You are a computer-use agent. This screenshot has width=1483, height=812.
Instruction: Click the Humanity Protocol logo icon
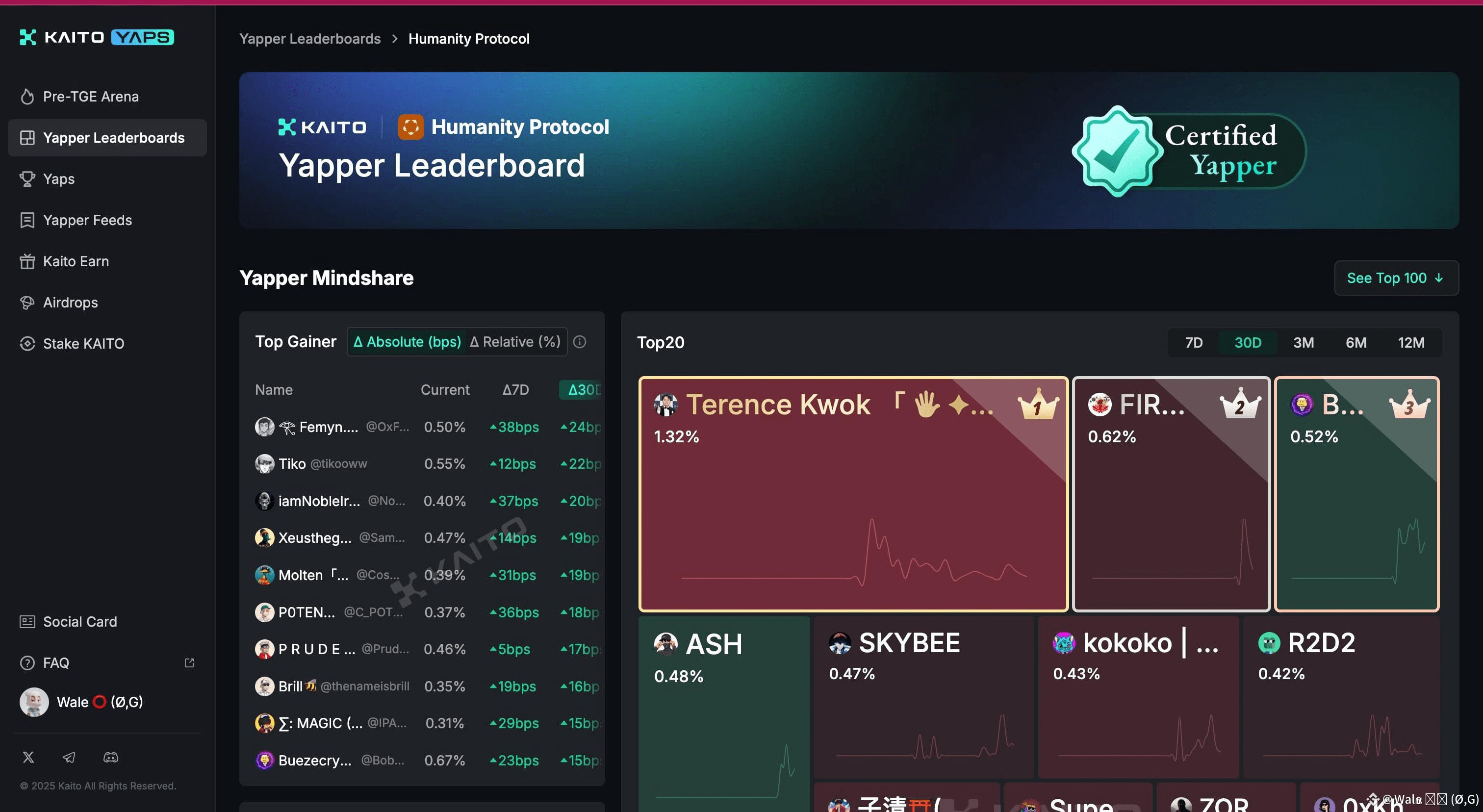tap(410, 127)
